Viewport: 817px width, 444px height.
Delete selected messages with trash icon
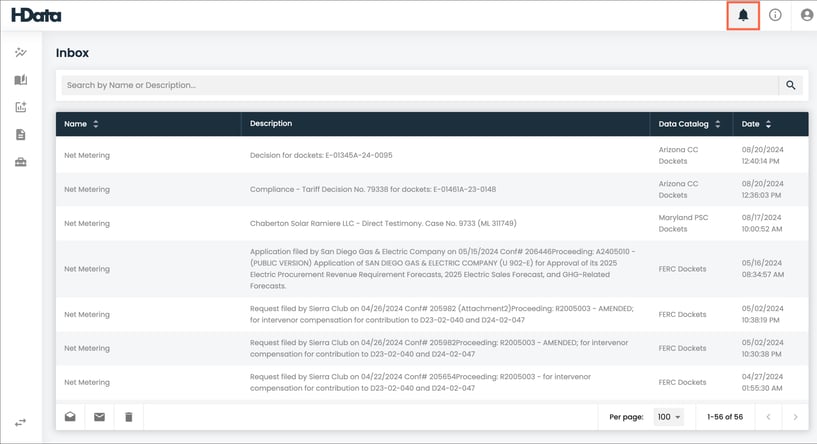(129, 417)
